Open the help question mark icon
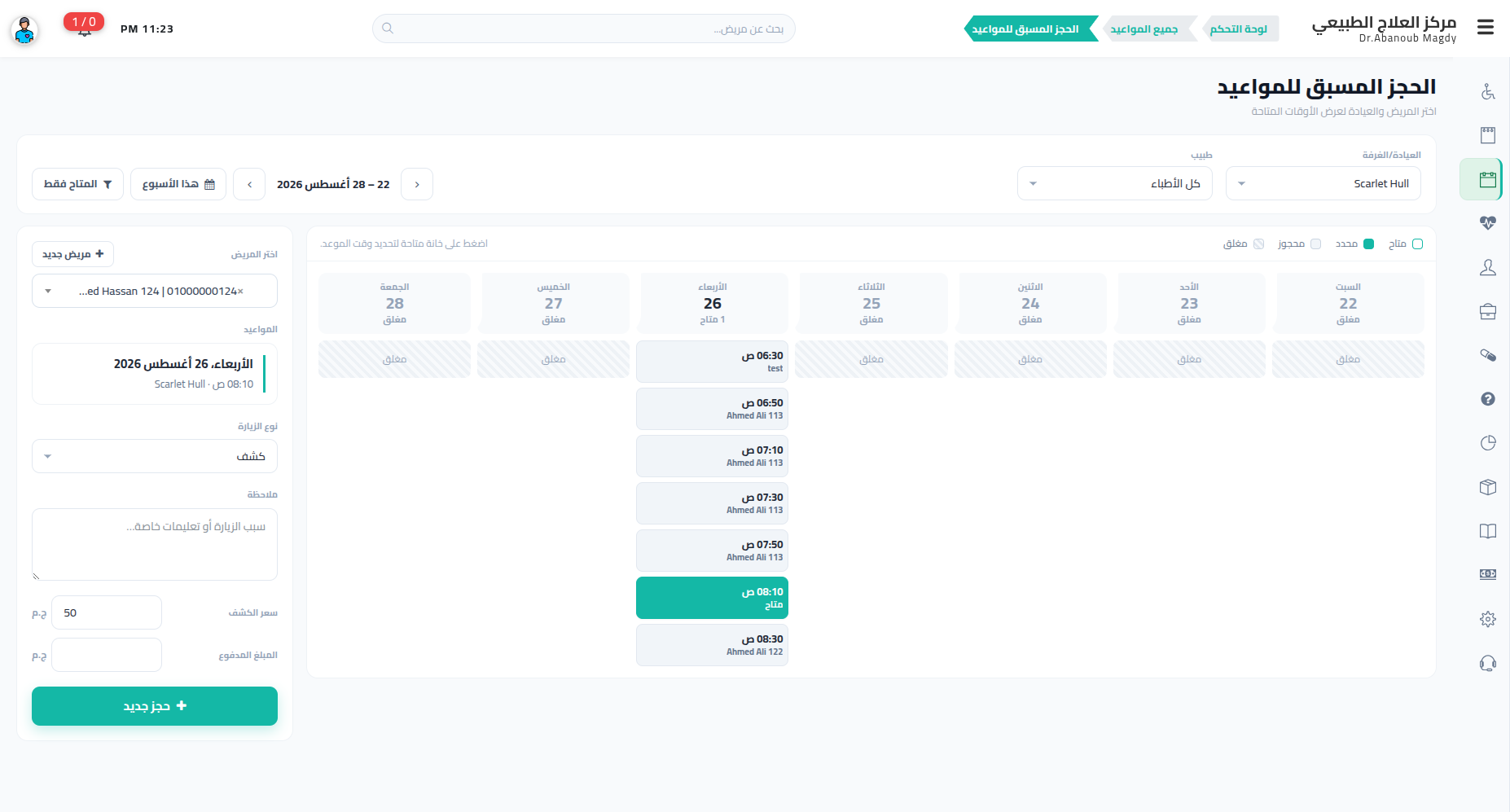This screenshot has height=812, width=1510. [1488, 399]
